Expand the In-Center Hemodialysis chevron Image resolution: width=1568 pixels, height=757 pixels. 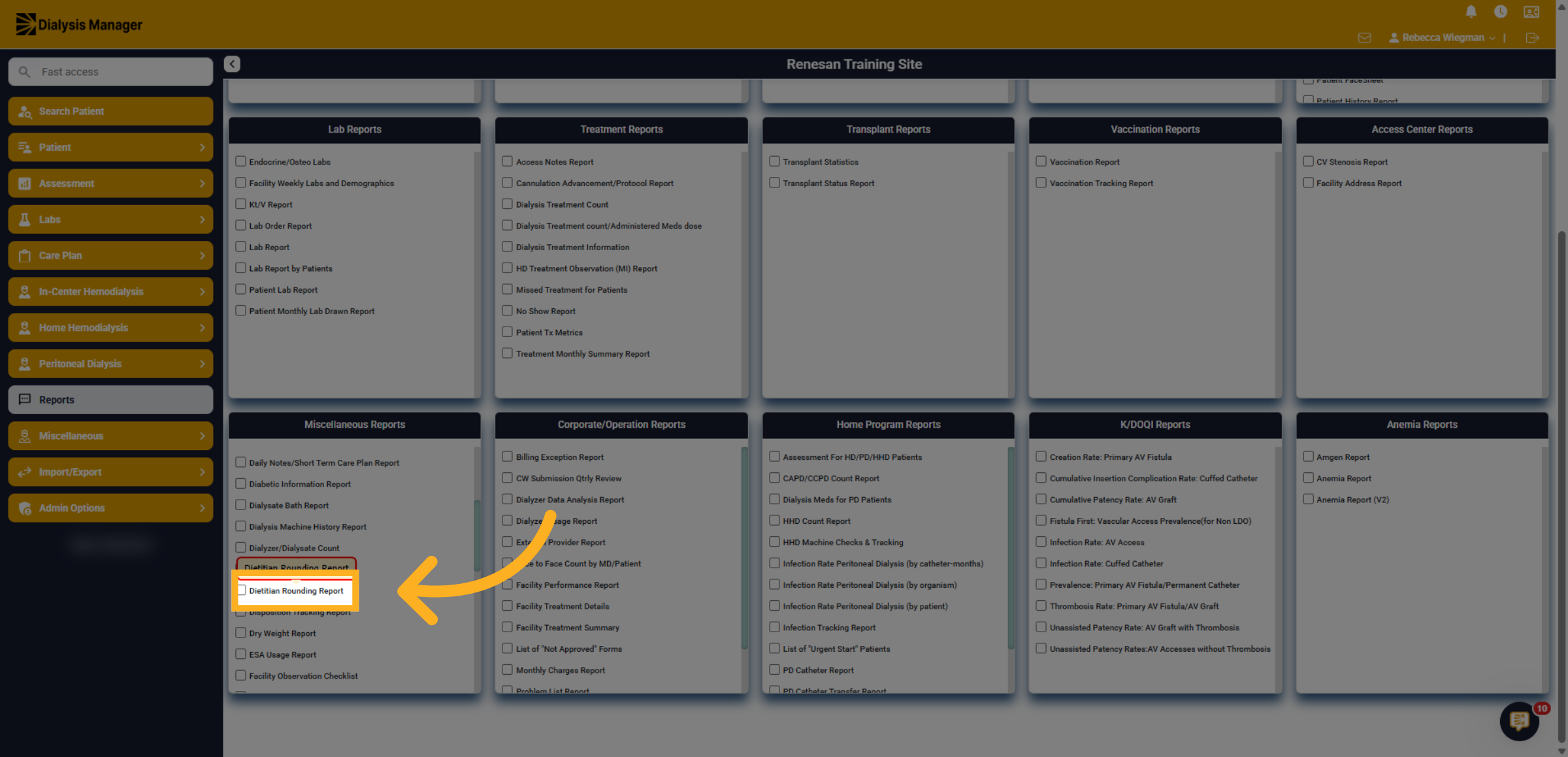click(x=202, y=292)
